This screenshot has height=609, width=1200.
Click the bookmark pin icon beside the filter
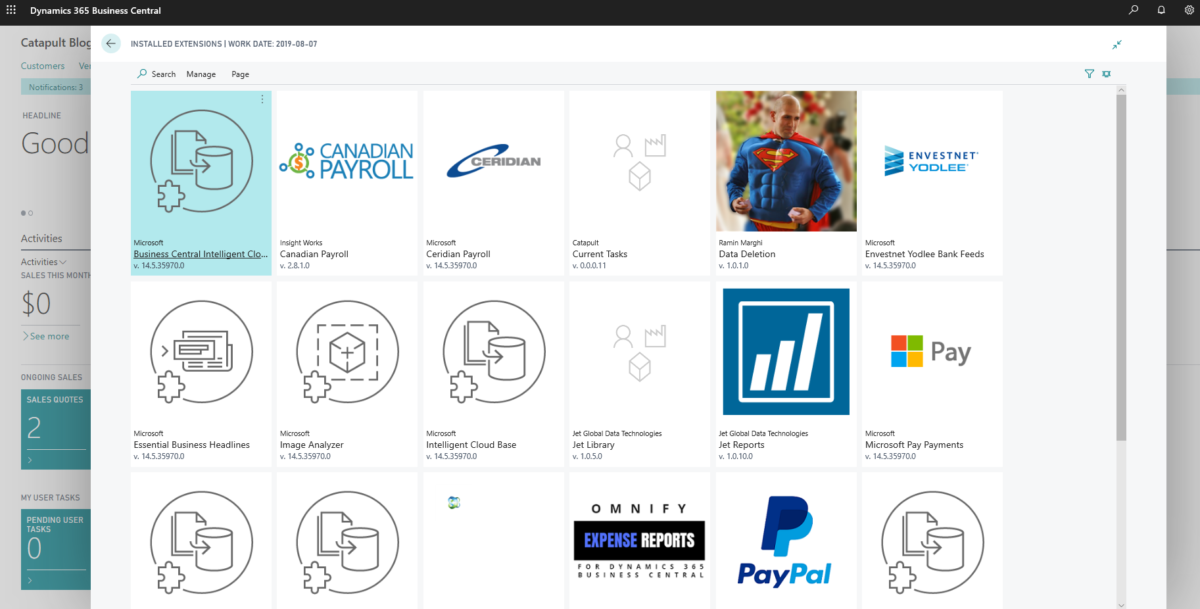pyautogui.click(x=1106, y=74)
